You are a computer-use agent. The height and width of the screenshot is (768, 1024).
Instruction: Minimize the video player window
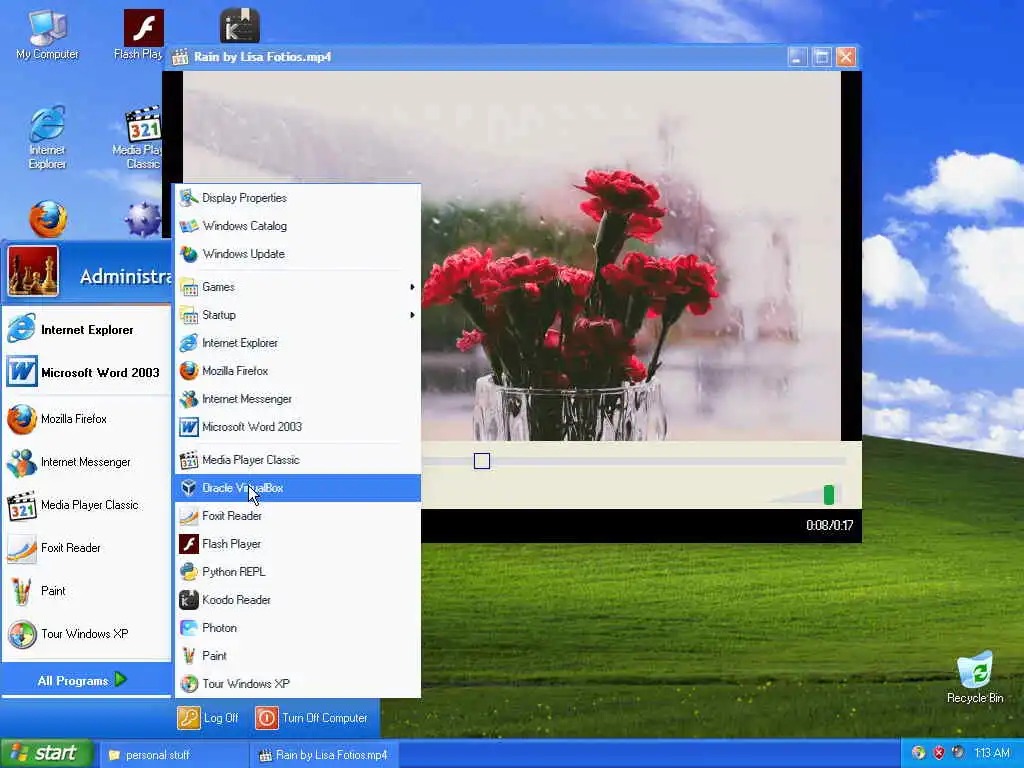pos(797,57)
